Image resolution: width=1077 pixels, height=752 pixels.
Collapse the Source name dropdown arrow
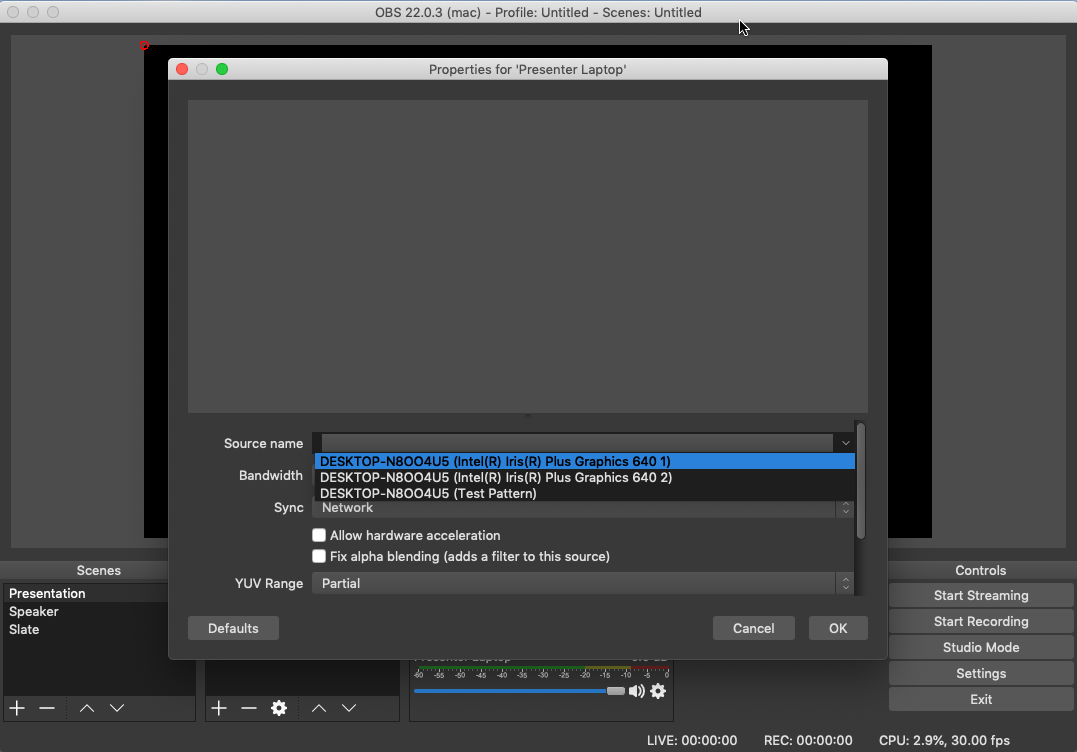(x=846, y=443)
